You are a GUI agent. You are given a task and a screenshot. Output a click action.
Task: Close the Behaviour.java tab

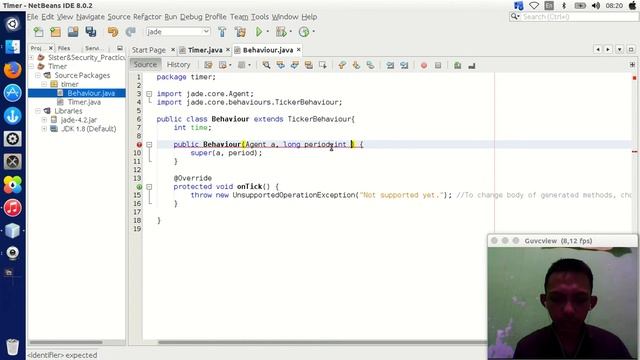tap(299, 49)
